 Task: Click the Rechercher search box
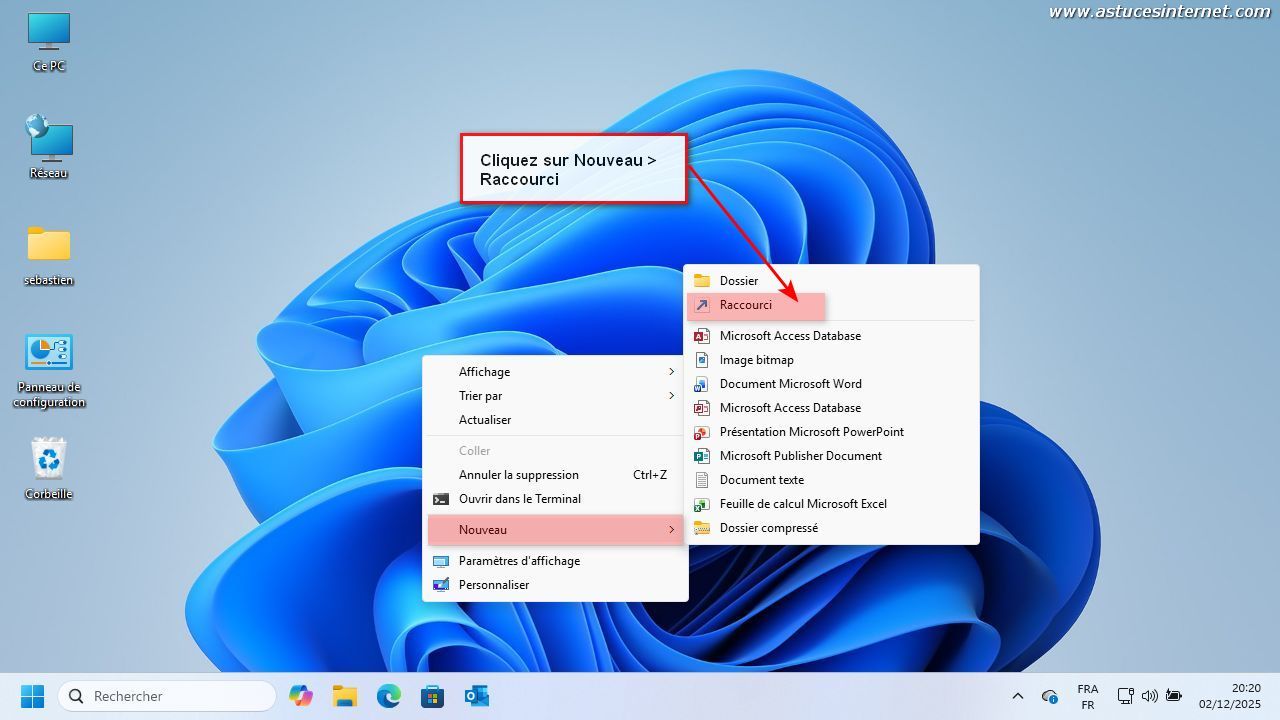coord(168,696)
